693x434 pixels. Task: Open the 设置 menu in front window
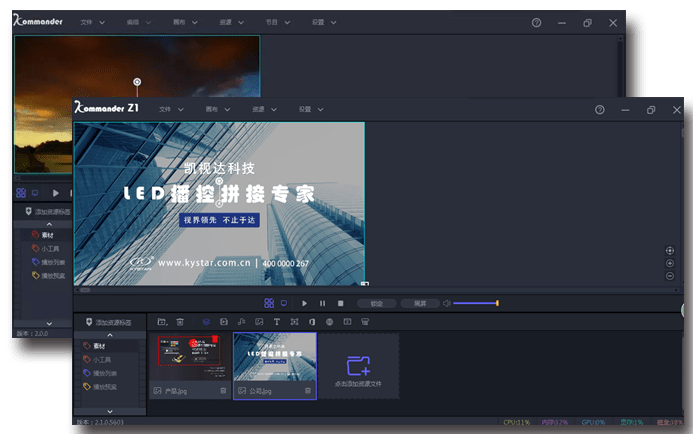(x=310, y=108)
